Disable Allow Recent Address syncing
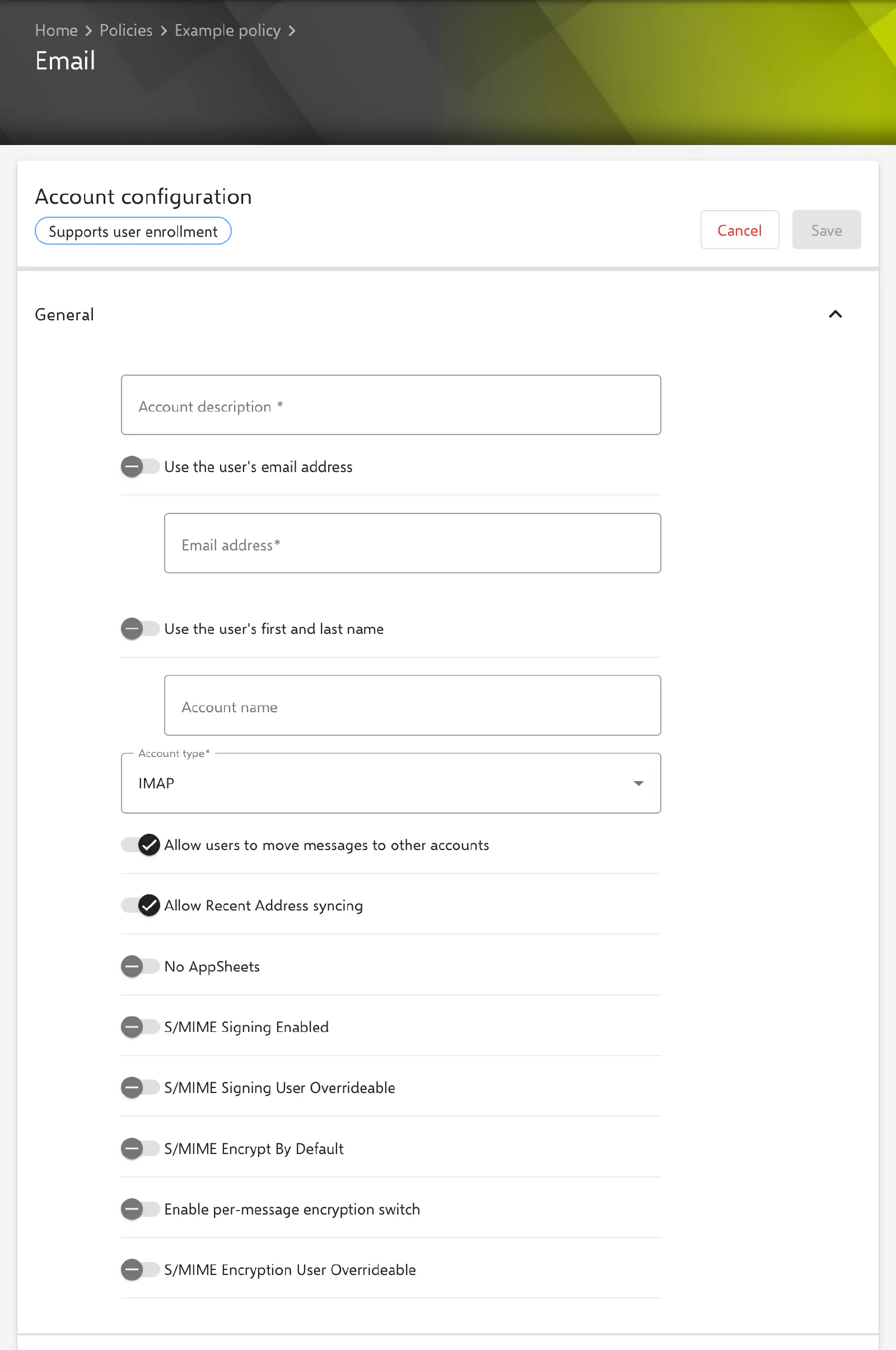This screenshot has width=896, height=1350. pyautogui.click(x=140, y=905)
